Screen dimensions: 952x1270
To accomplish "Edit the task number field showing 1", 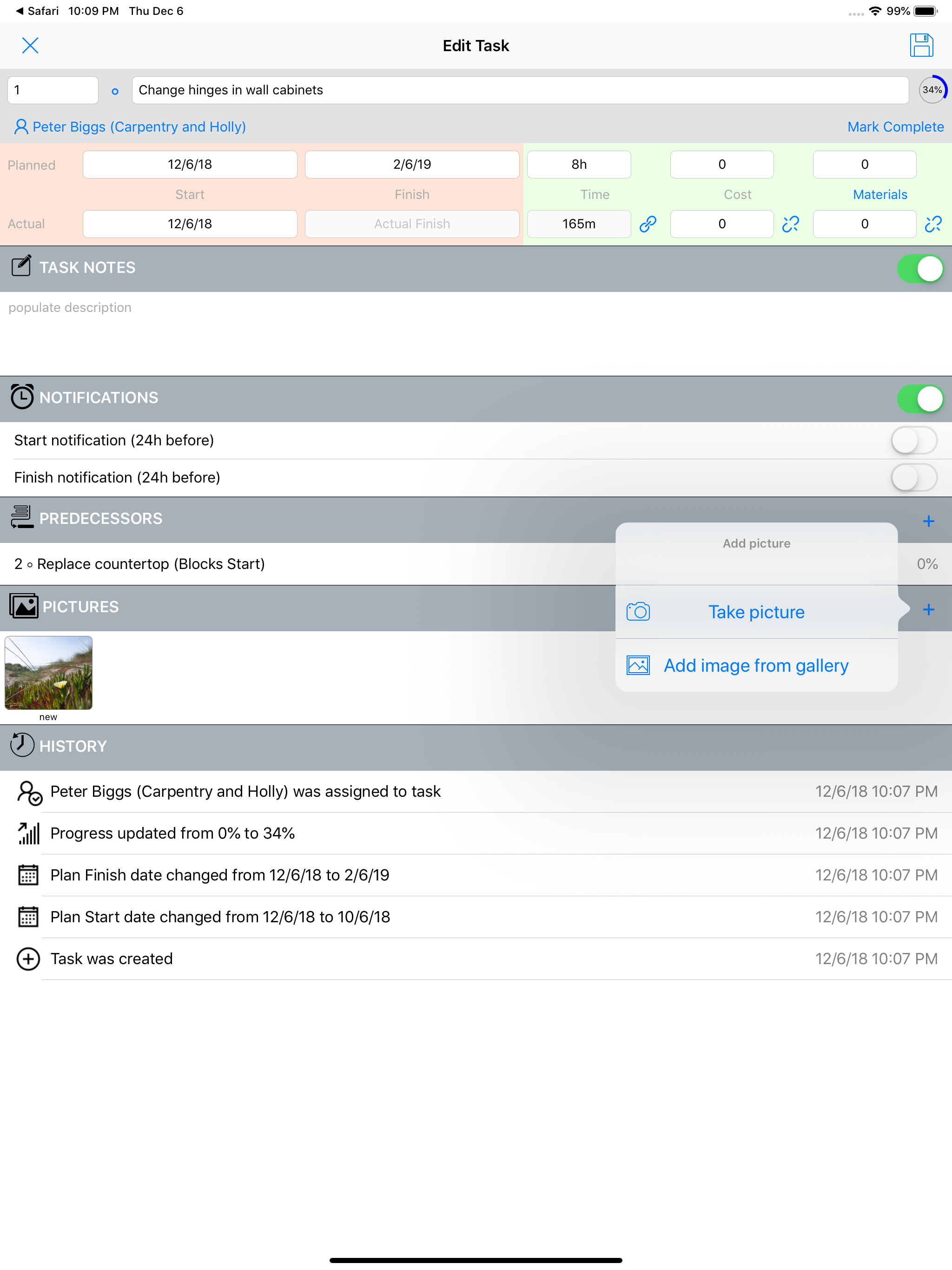I will (53, 90).
